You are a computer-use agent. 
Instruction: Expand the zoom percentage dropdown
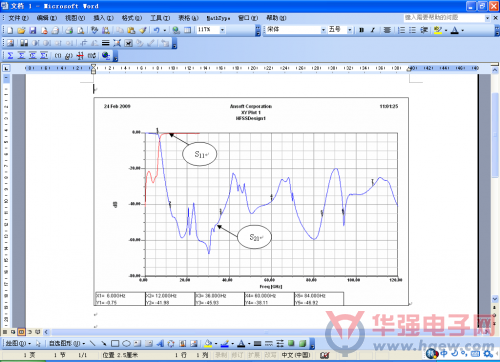222,30
